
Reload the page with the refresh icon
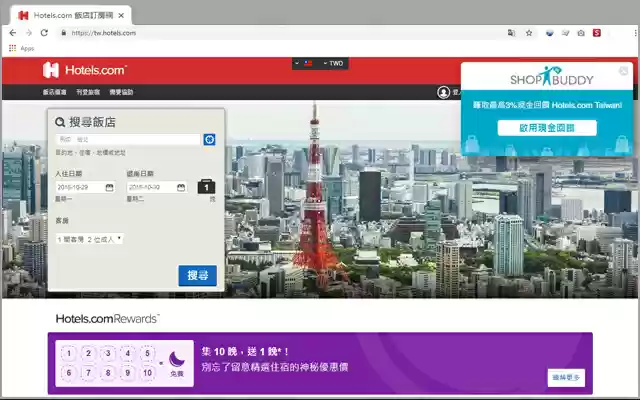44,33
